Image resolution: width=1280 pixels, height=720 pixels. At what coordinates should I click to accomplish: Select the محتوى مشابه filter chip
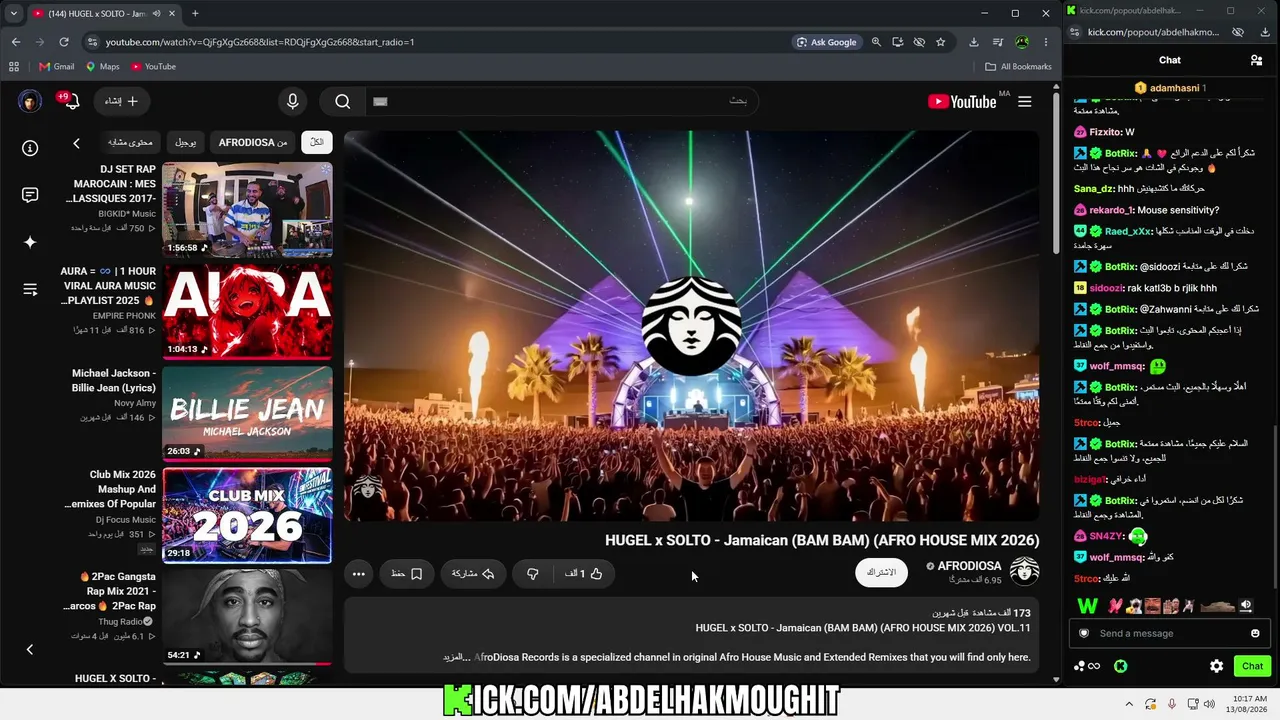pyautogui.click(x=130, y=142)
